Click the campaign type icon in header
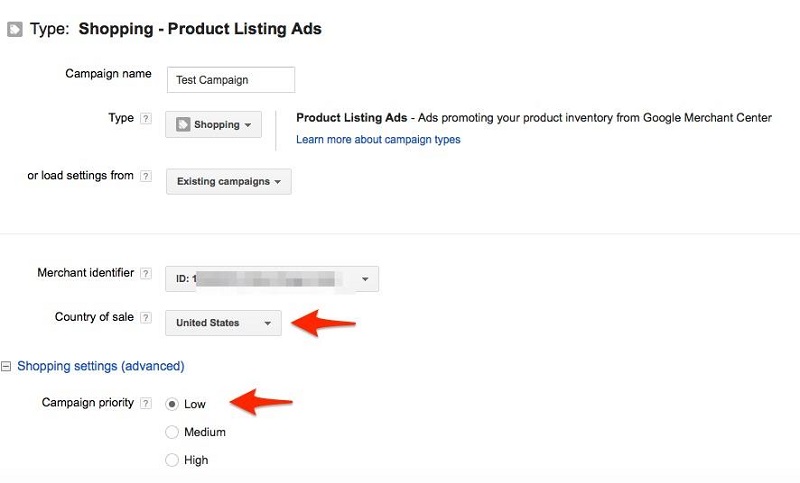Screen dimensions: 800x483 (x=14, y=29)
